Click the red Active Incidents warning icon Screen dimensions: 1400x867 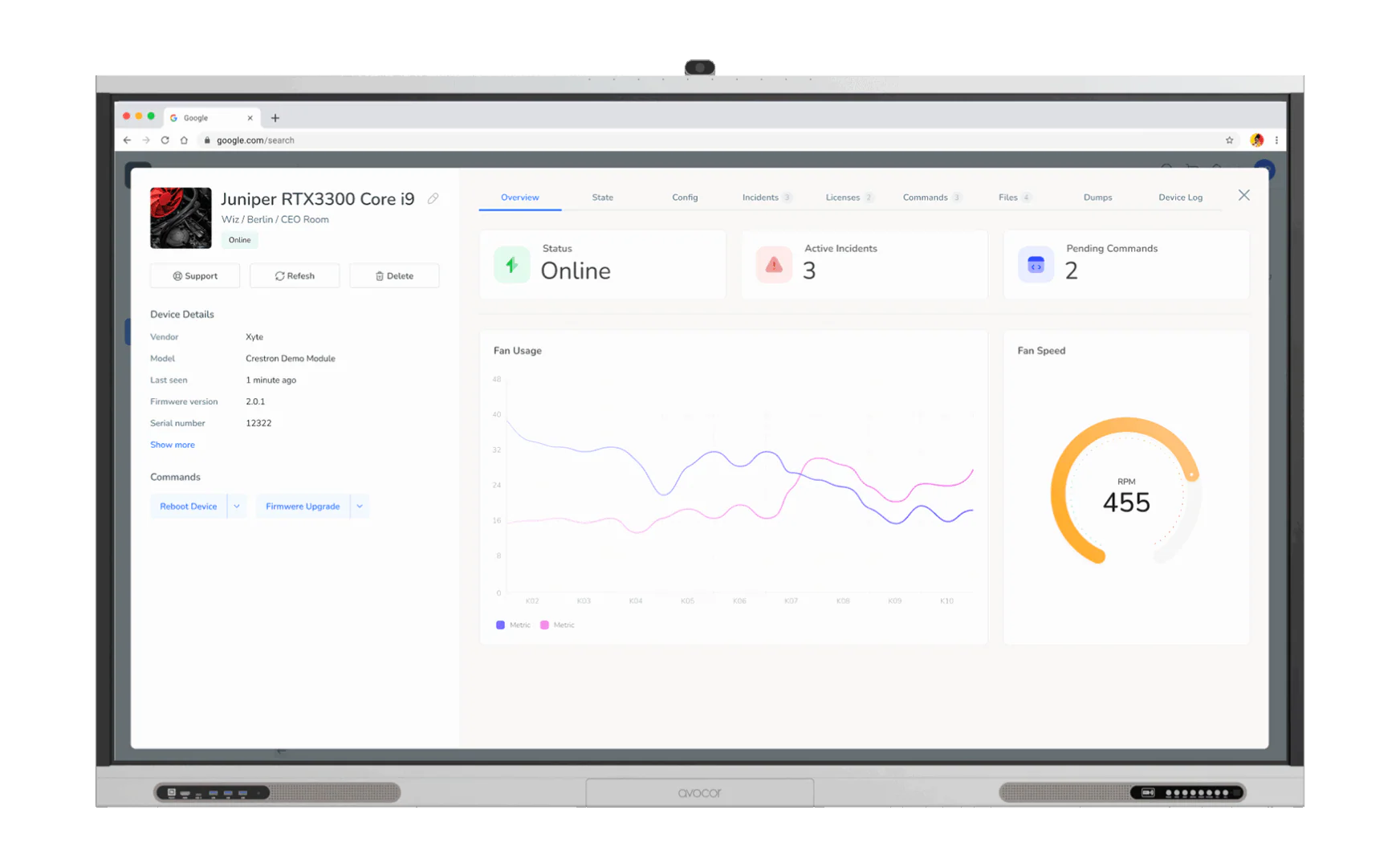pyautogui.click(x=774, y=264)
